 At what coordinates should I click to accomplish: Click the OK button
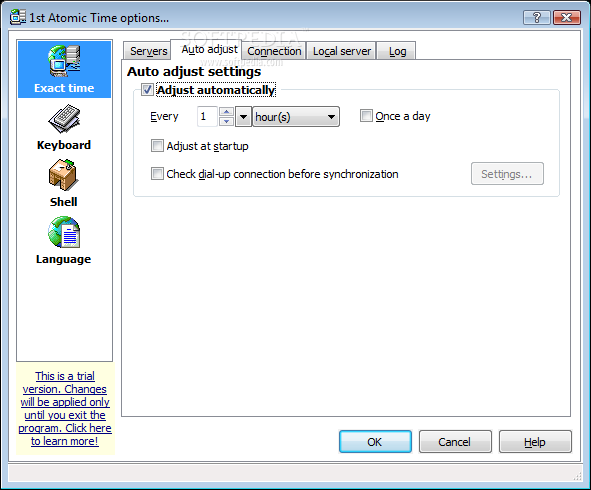[375, 441]
